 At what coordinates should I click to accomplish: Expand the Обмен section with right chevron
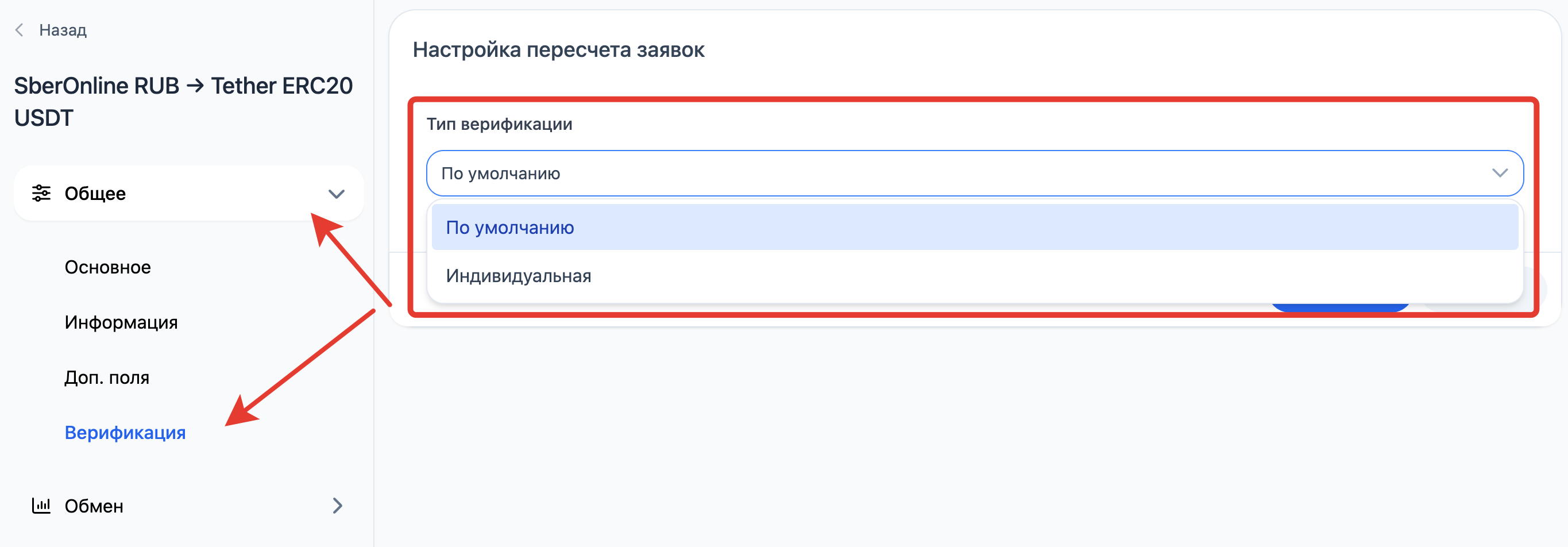pos(337,506)
